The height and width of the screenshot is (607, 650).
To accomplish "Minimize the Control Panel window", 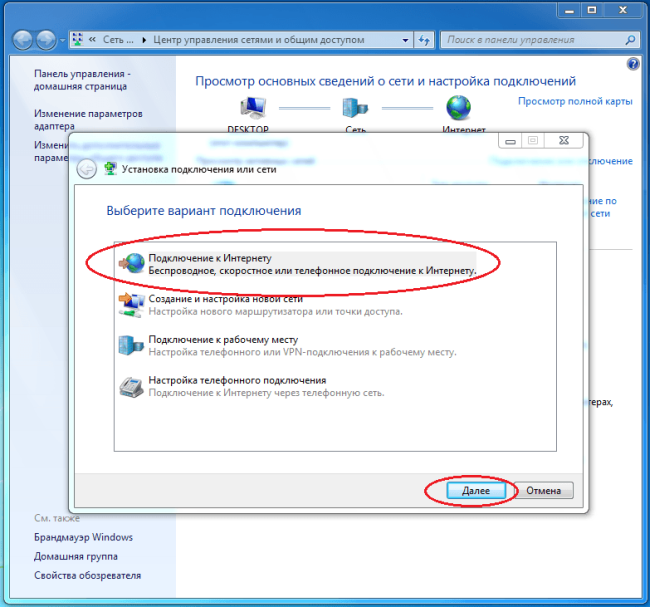I will 569,10.
